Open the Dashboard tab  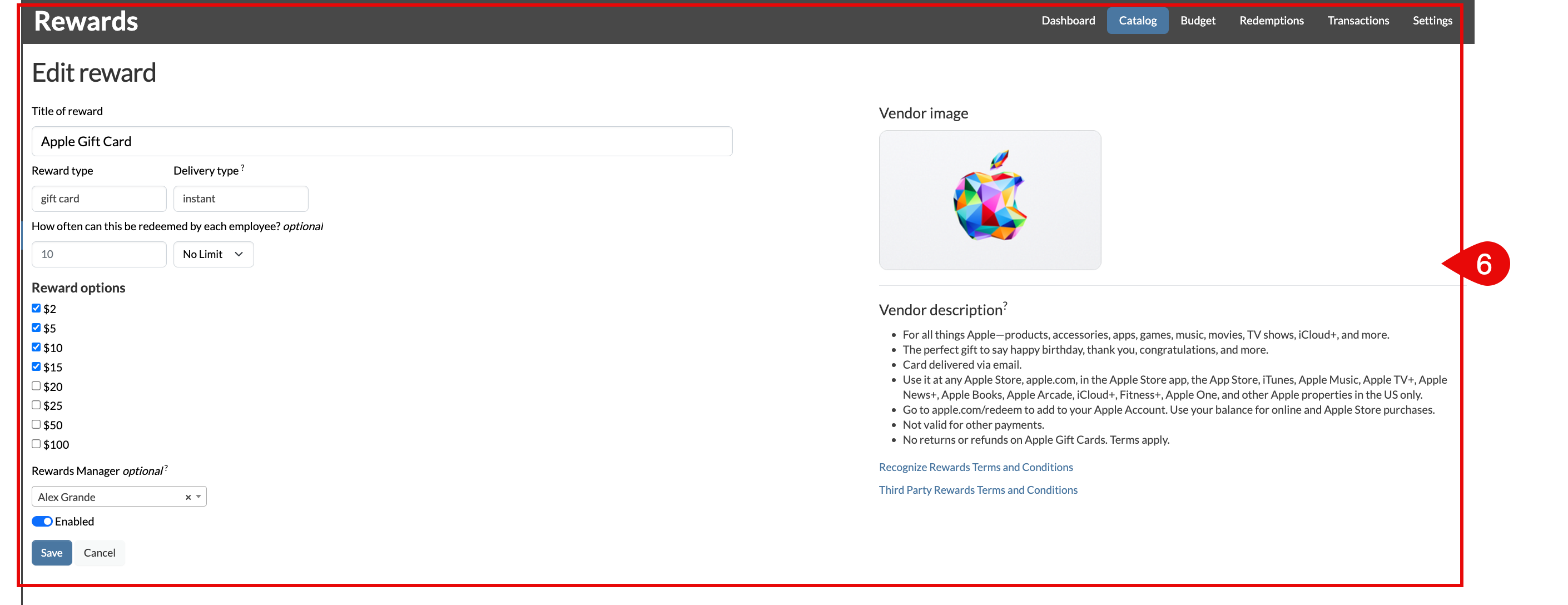[1068, 21]
